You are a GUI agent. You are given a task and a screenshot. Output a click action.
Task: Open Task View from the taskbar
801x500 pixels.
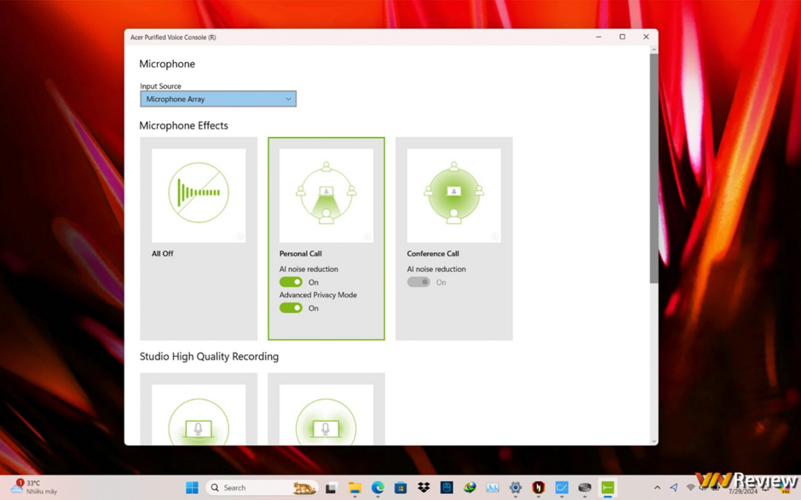coord(331,488)
